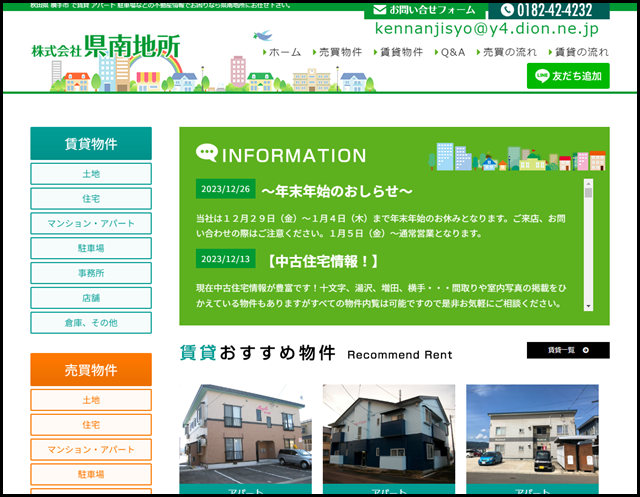The width and height of the screenshot is (640, 497).
Task: Click the 2023/12/26 date label
Action: pos(225,189)
